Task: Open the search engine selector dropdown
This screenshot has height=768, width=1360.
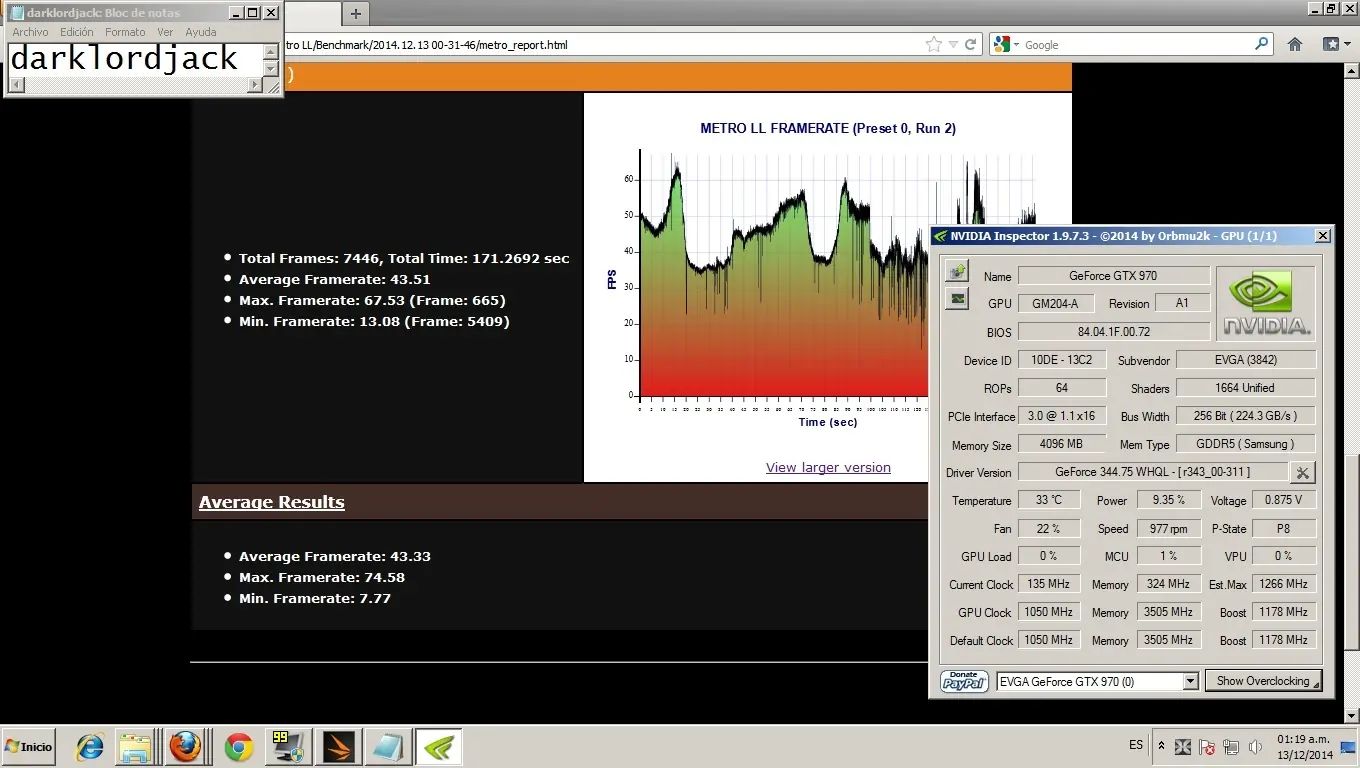Action: pyautogui.click(x=1005, y=44)
